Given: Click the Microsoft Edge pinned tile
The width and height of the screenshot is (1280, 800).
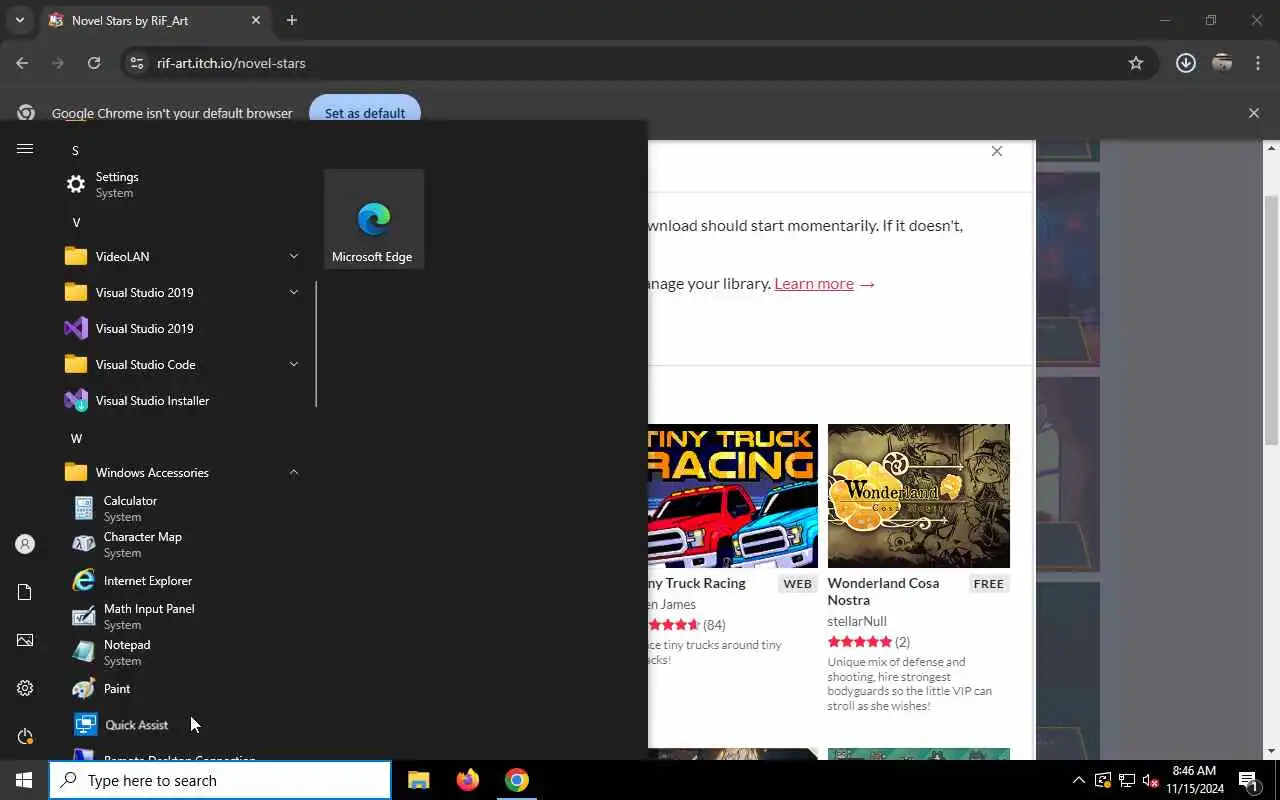Looking at the screenshot, I should 373,219.
